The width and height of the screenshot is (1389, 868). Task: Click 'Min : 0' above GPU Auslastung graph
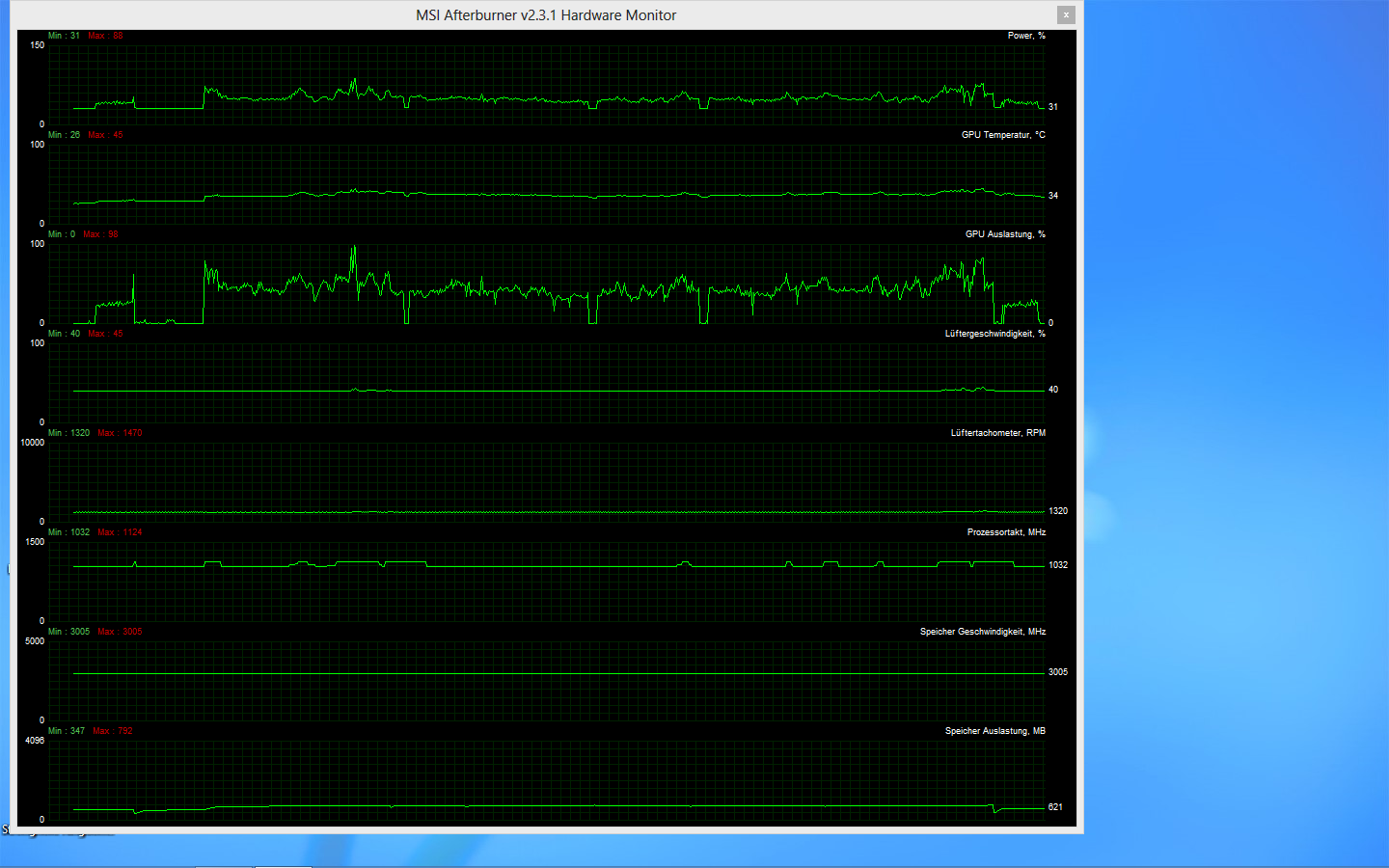pyautogui.click(x=62, y=234)
